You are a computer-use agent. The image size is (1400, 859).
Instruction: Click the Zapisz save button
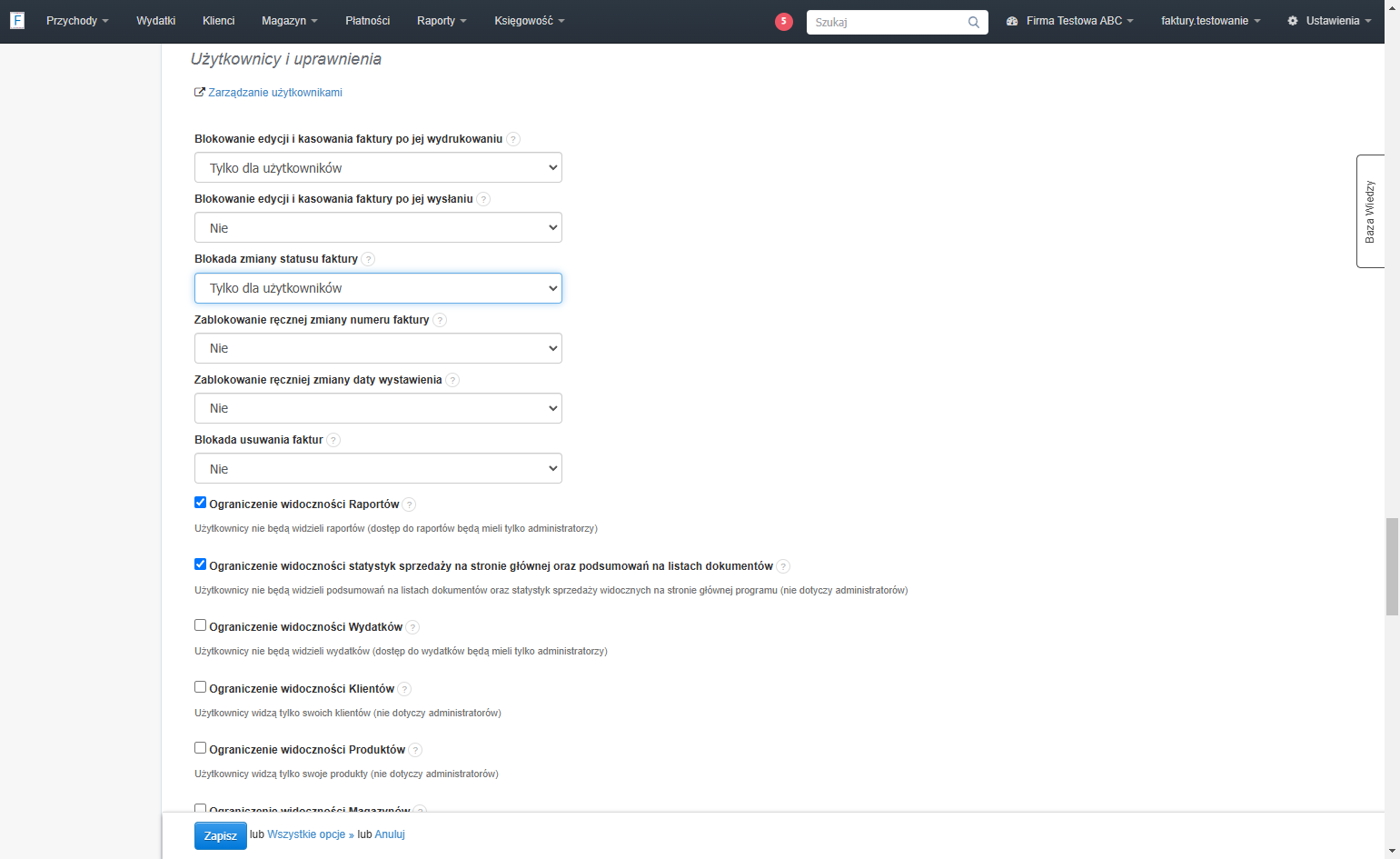[221, 835]
